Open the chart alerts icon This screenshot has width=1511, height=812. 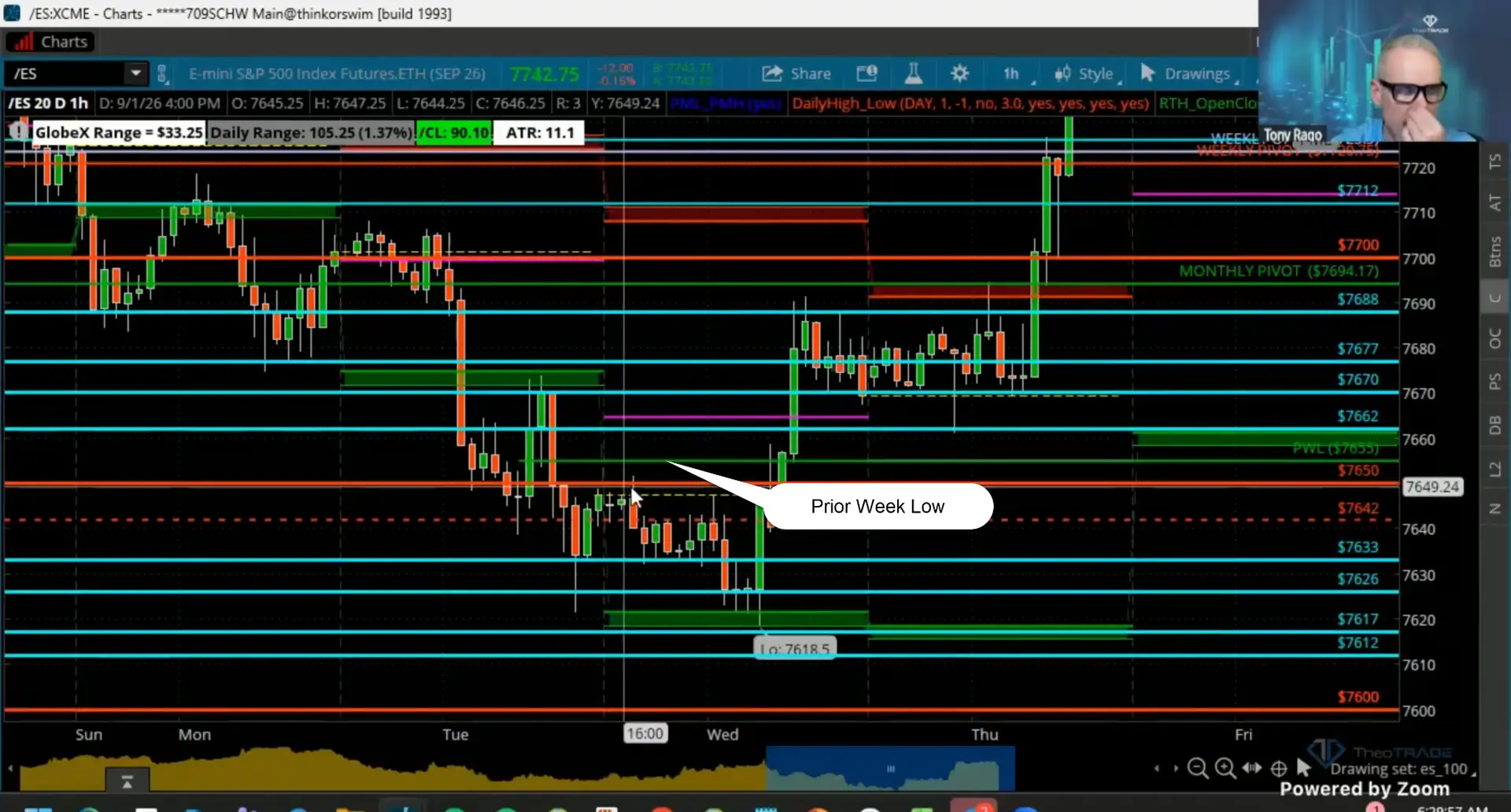[866, 73]
